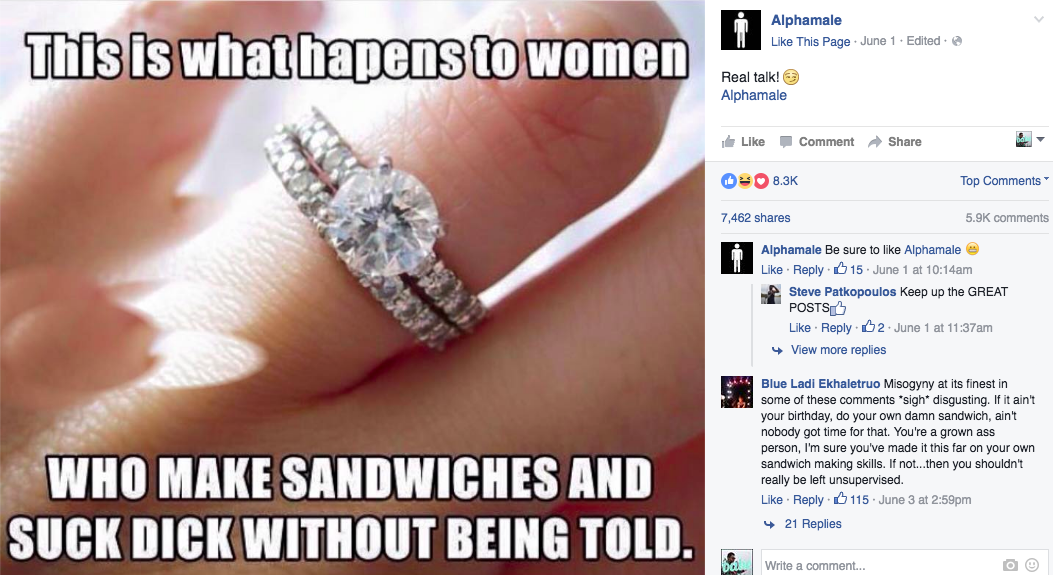Like the Steve Patkopoulos reply
The height and width of the screenshot is (575, 1053).
800,328
